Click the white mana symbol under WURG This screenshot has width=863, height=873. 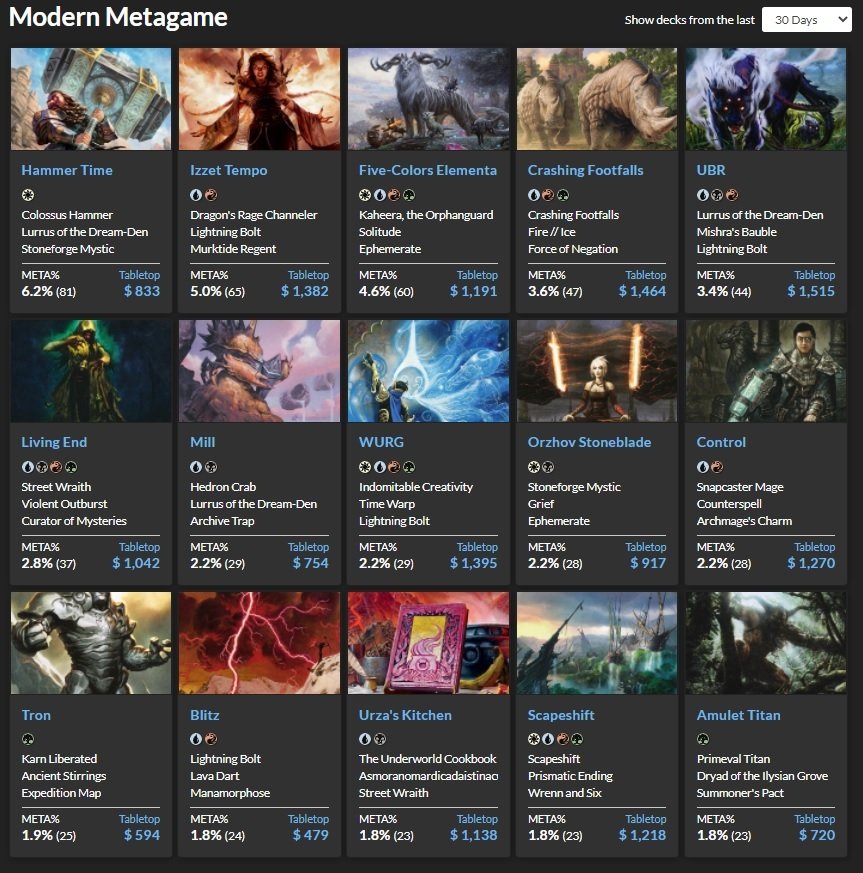point(365,467)
